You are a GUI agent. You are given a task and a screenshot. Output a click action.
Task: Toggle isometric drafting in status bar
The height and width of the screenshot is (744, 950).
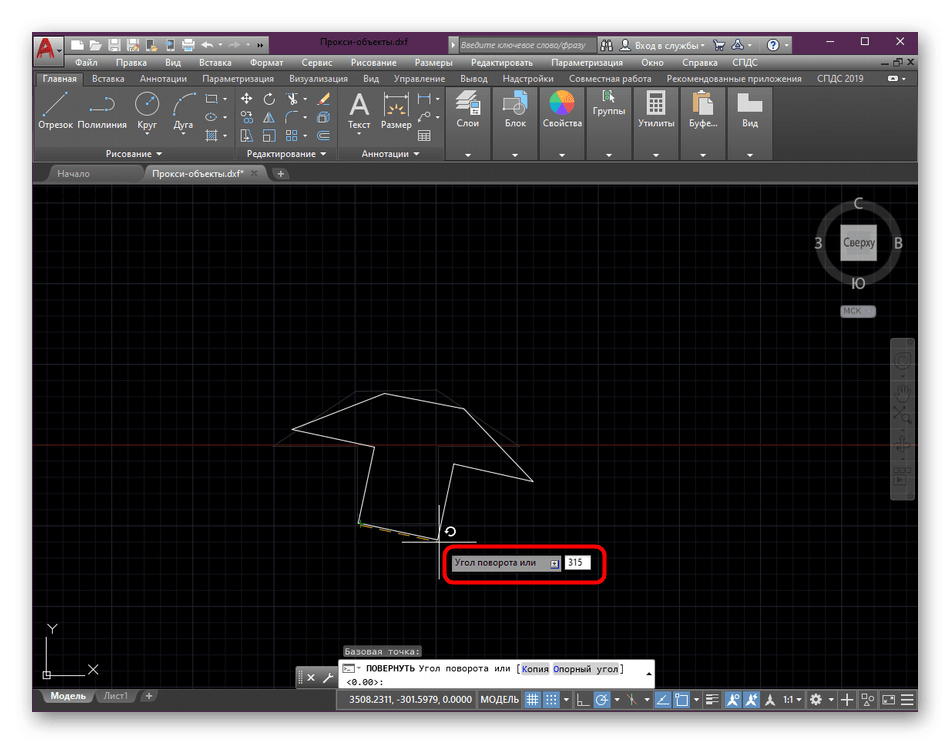631,700
